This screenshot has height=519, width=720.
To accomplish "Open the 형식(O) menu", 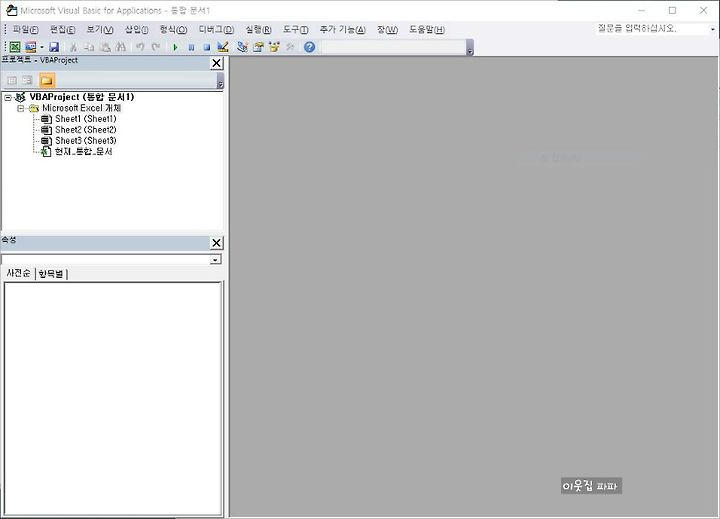I will pos(173,29).
